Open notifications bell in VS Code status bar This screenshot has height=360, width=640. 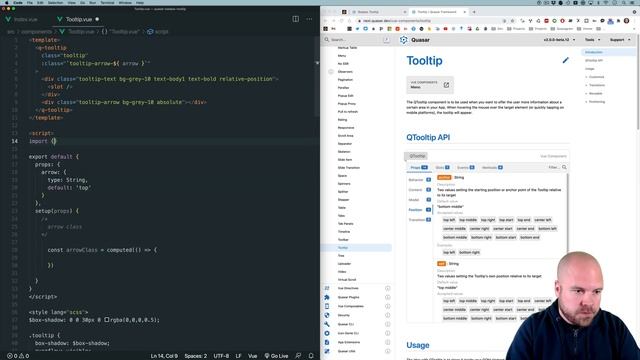(311, 356)
